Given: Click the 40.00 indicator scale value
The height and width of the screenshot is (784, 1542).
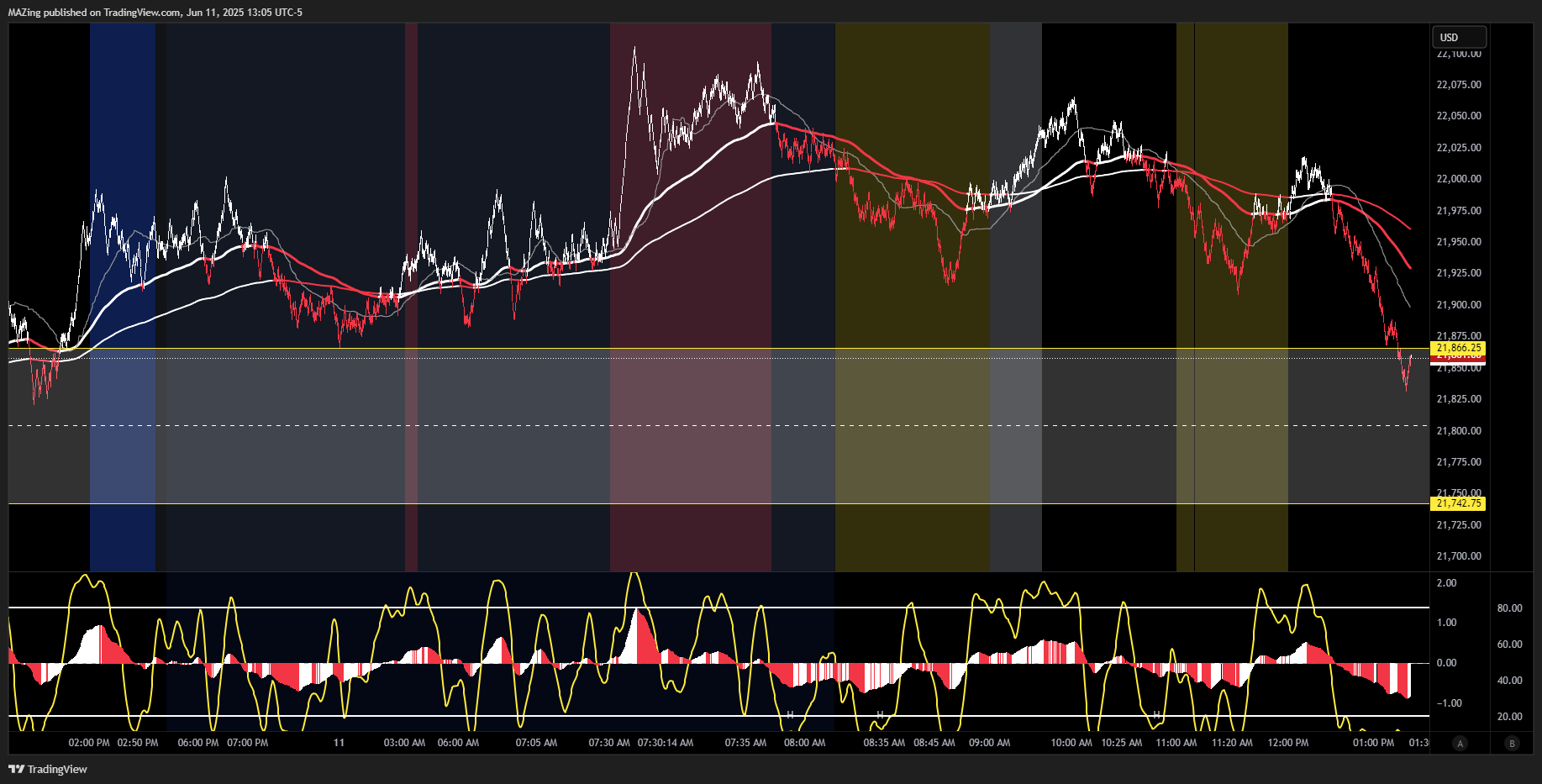Looking at the screenshot, I should (1509, 681).
